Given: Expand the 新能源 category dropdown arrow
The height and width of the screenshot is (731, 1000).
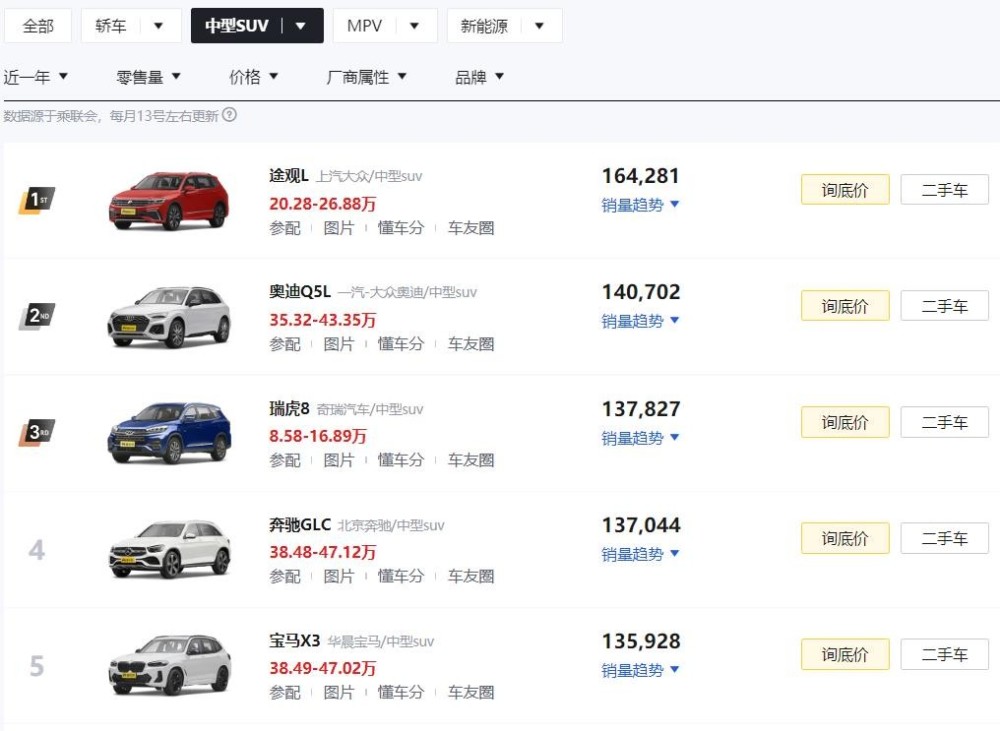Looking at the screenshot, I should [539, 26].
